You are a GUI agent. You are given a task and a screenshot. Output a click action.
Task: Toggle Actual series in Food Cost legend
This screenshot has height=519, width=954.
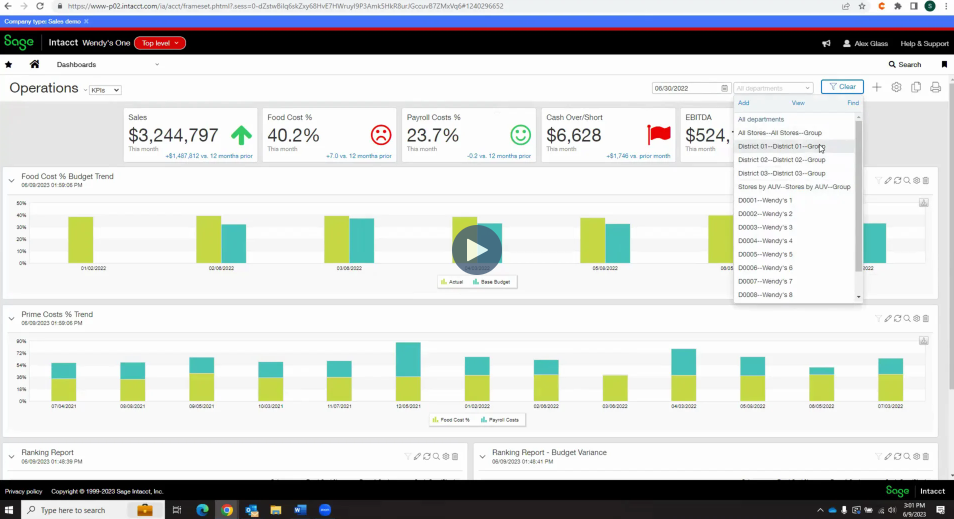[452, 282]
